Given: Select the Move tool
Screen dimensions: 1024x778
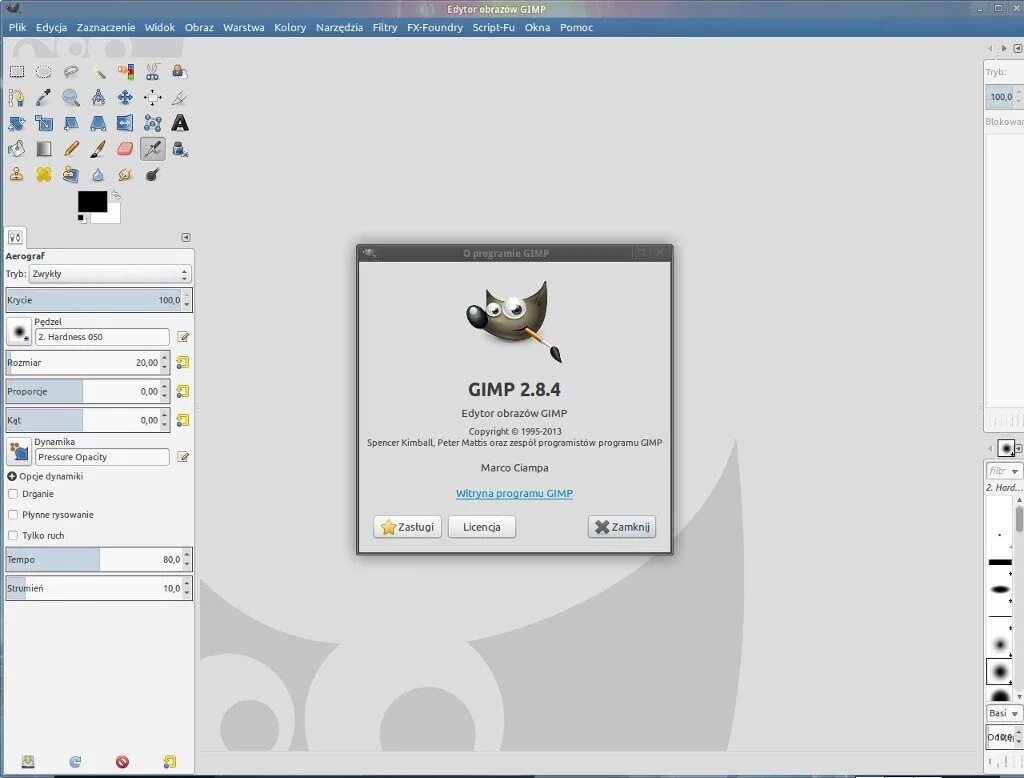Looking at the screenshot, I should pos(125,98).
